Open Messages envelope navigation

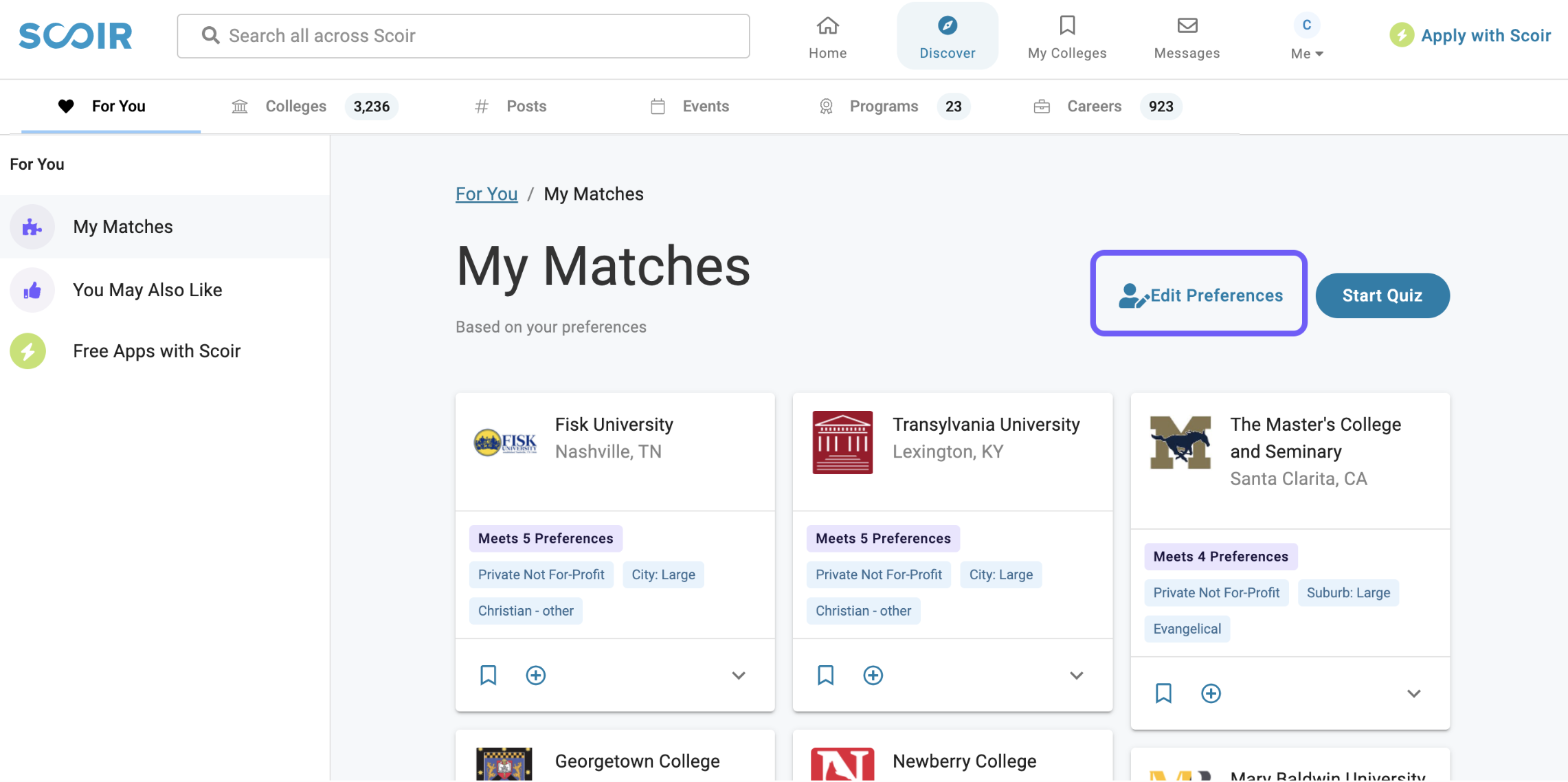click(1187, 37)
